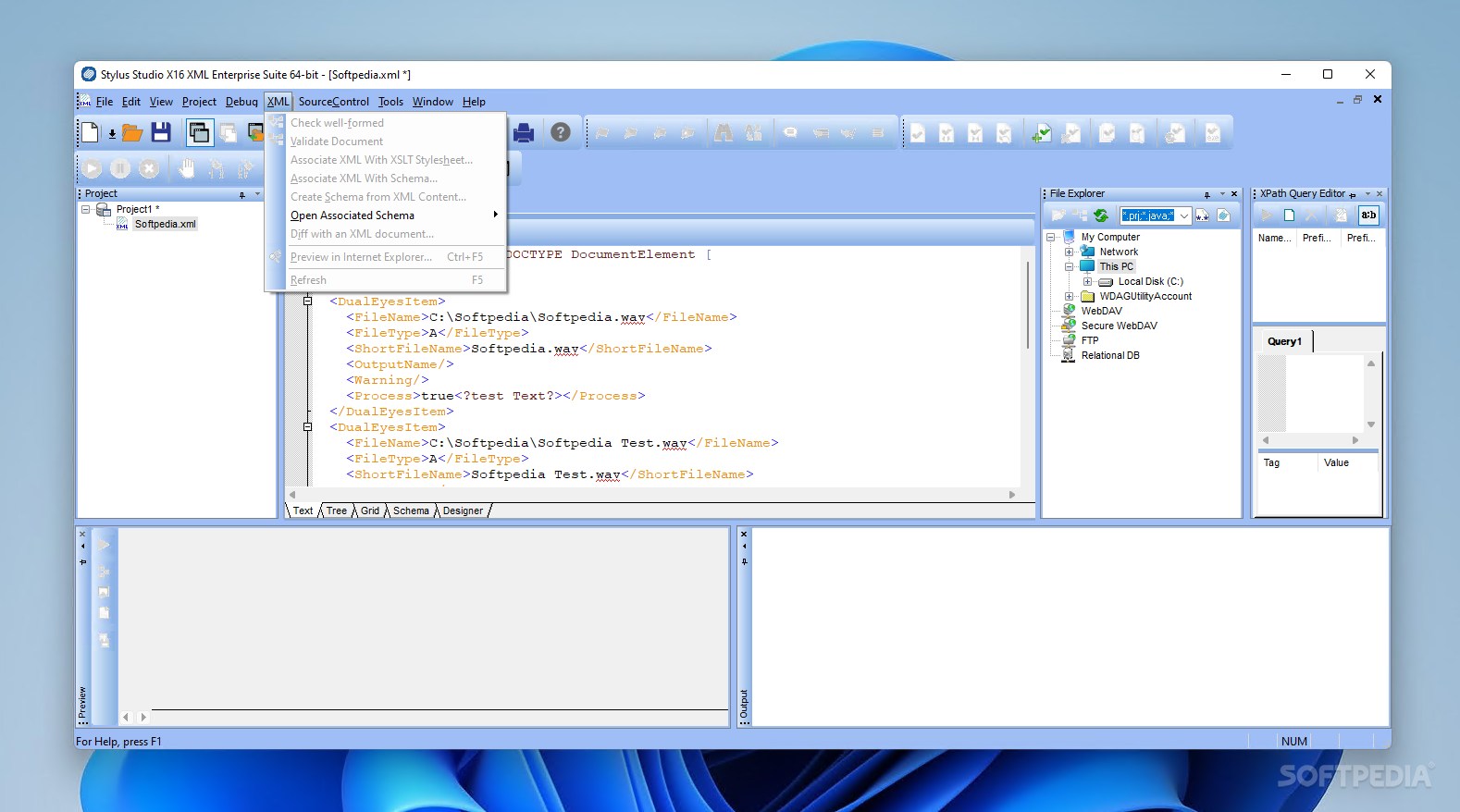Image resolution: width=1460 pixels, height=812 pixels.
Task: Collapse the first DualEyesItem fold marker
Action: tap(308, 301)
